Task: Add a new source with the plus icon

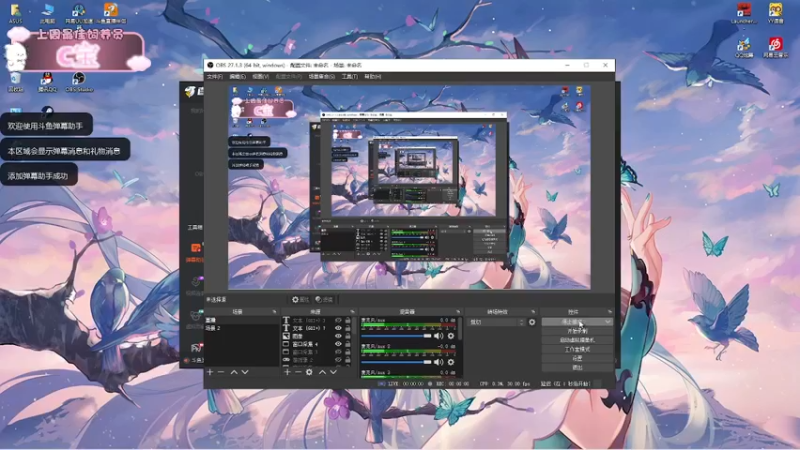Action: pyautogui.click(x=287, y=372)
